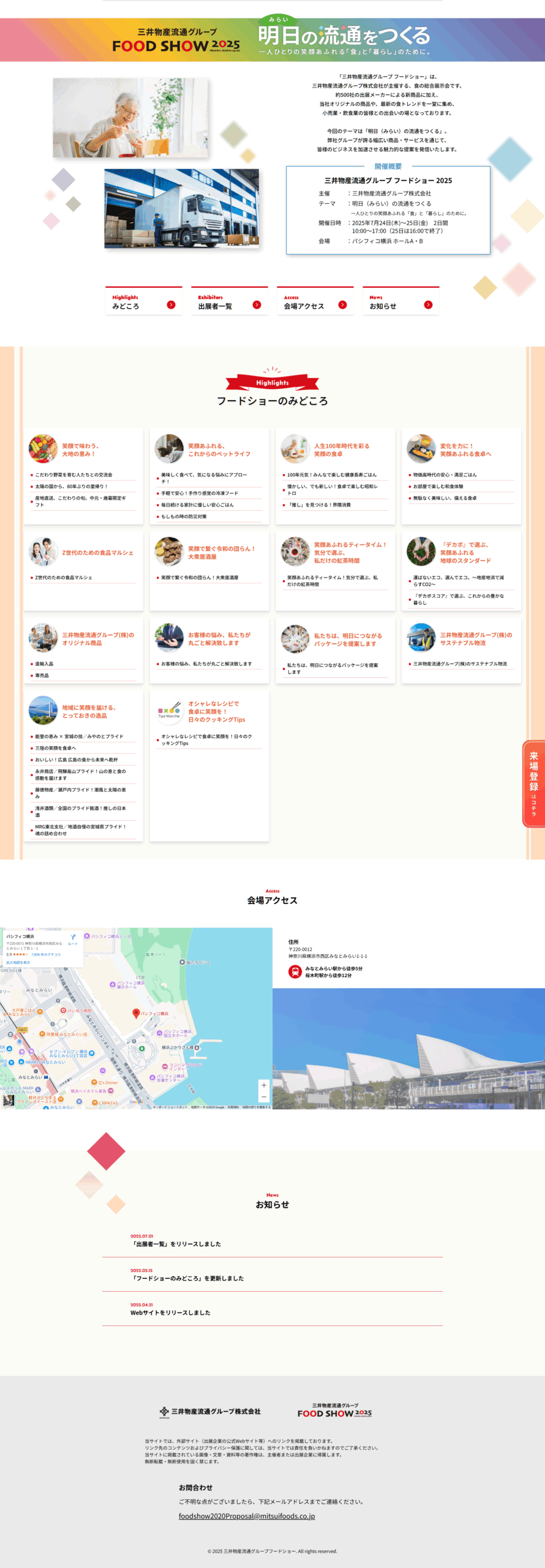The image size is (545, 1568).
Task: Click the delivery truck warehouse photo
Action: click(x=181, y=208)
